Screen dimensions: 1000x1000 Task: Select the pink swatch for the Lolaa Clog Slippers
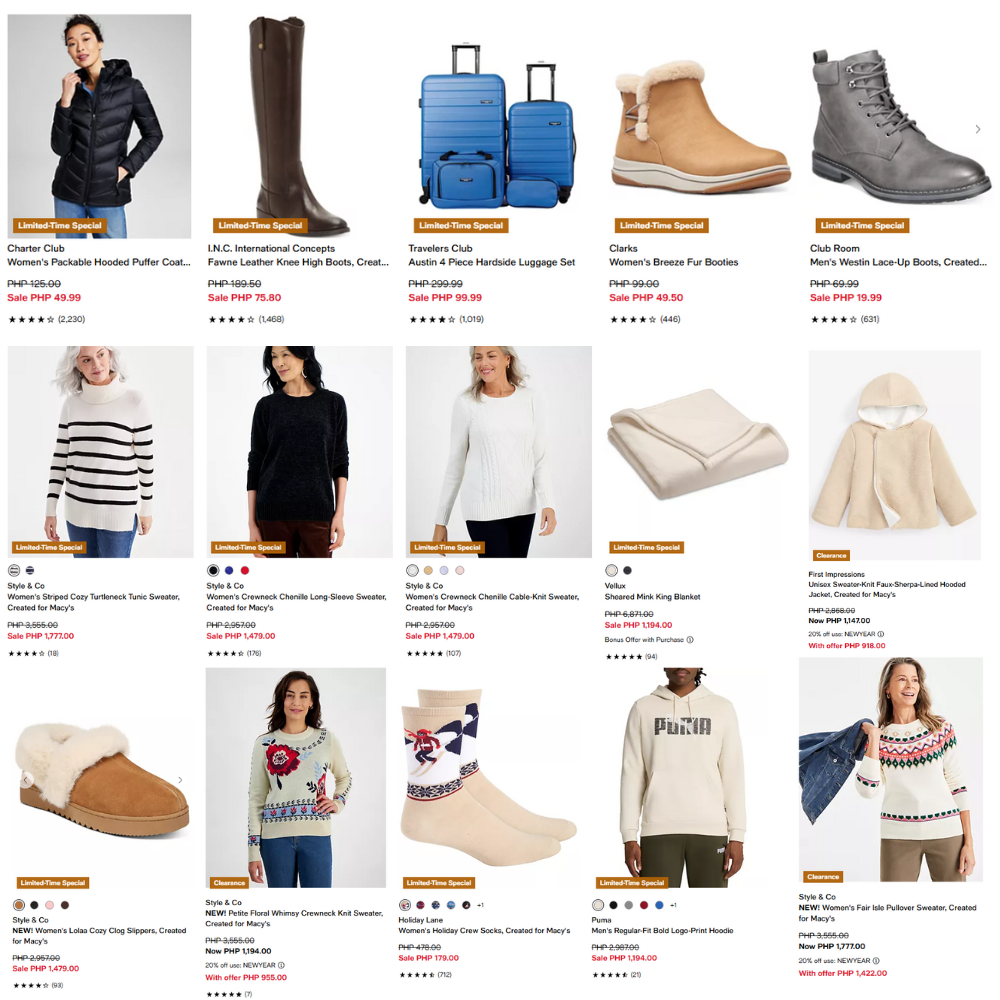(x=50, y=905)
